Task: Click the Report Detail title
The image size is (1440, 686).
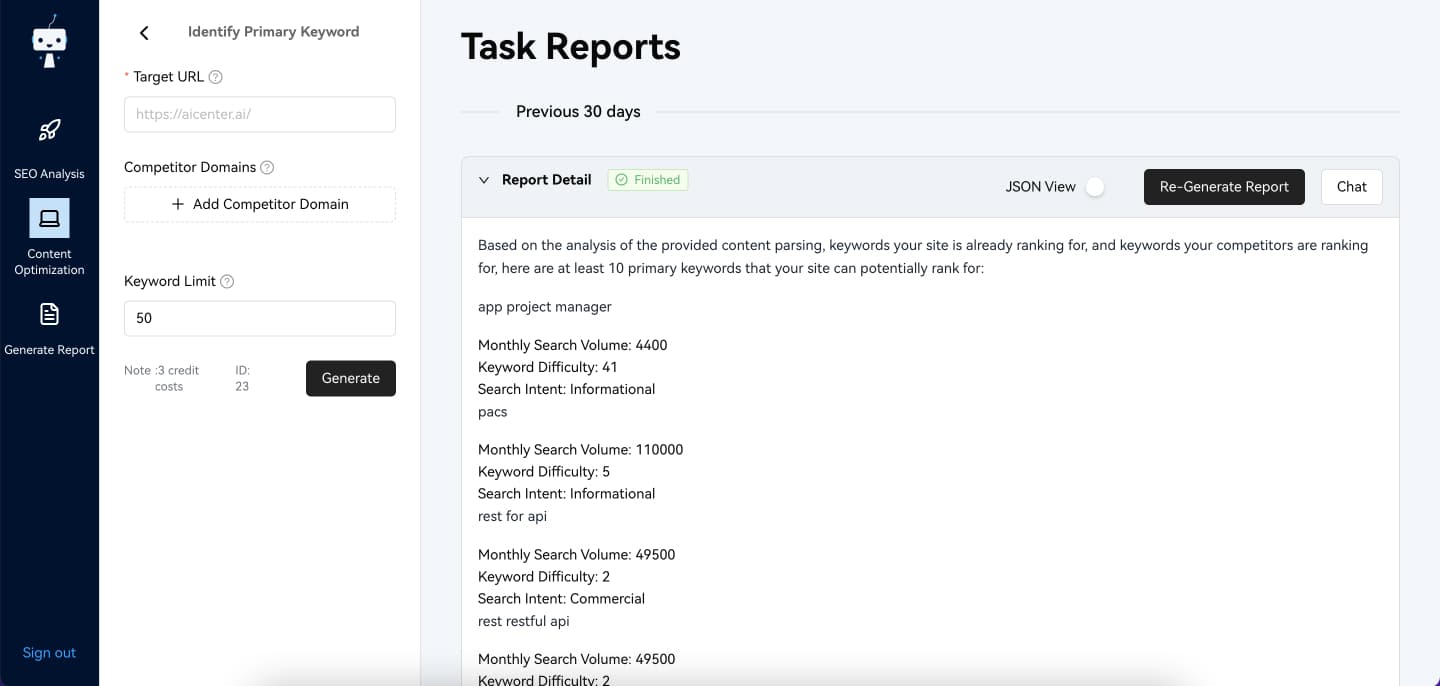Action: point(546,180)
